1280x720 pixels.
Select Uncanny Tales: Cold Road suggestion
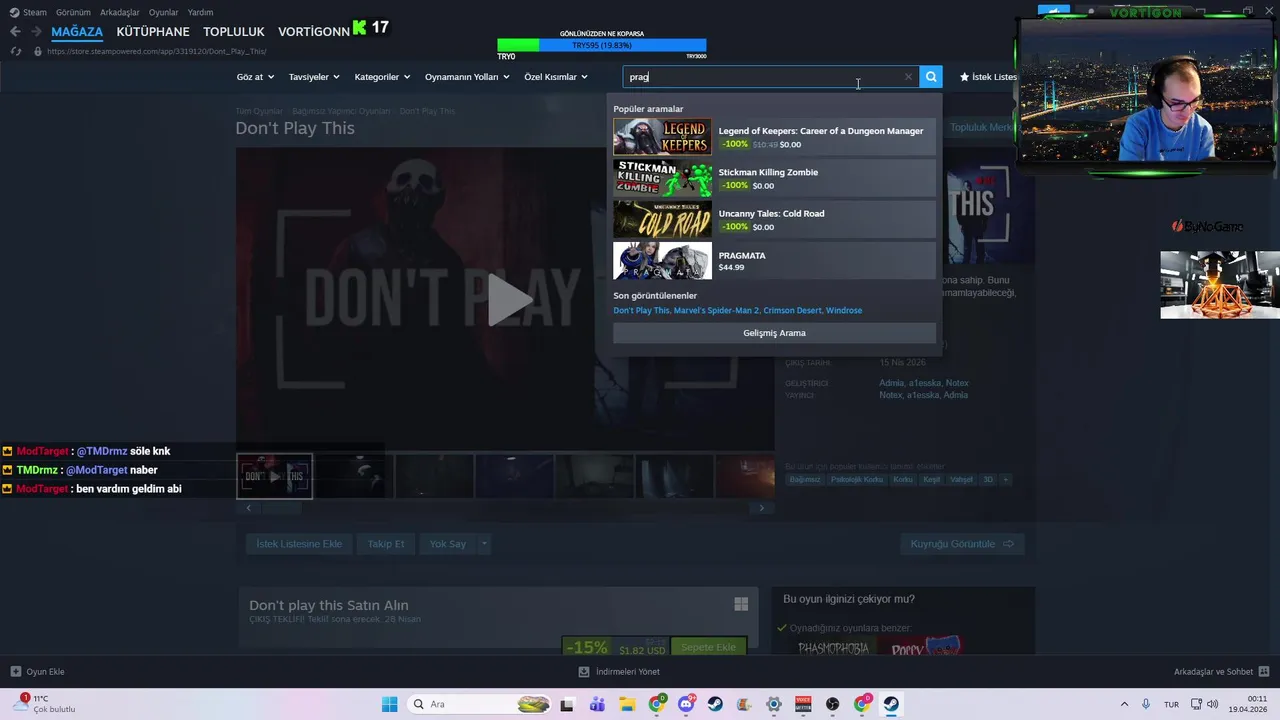(x=774, y=220)
